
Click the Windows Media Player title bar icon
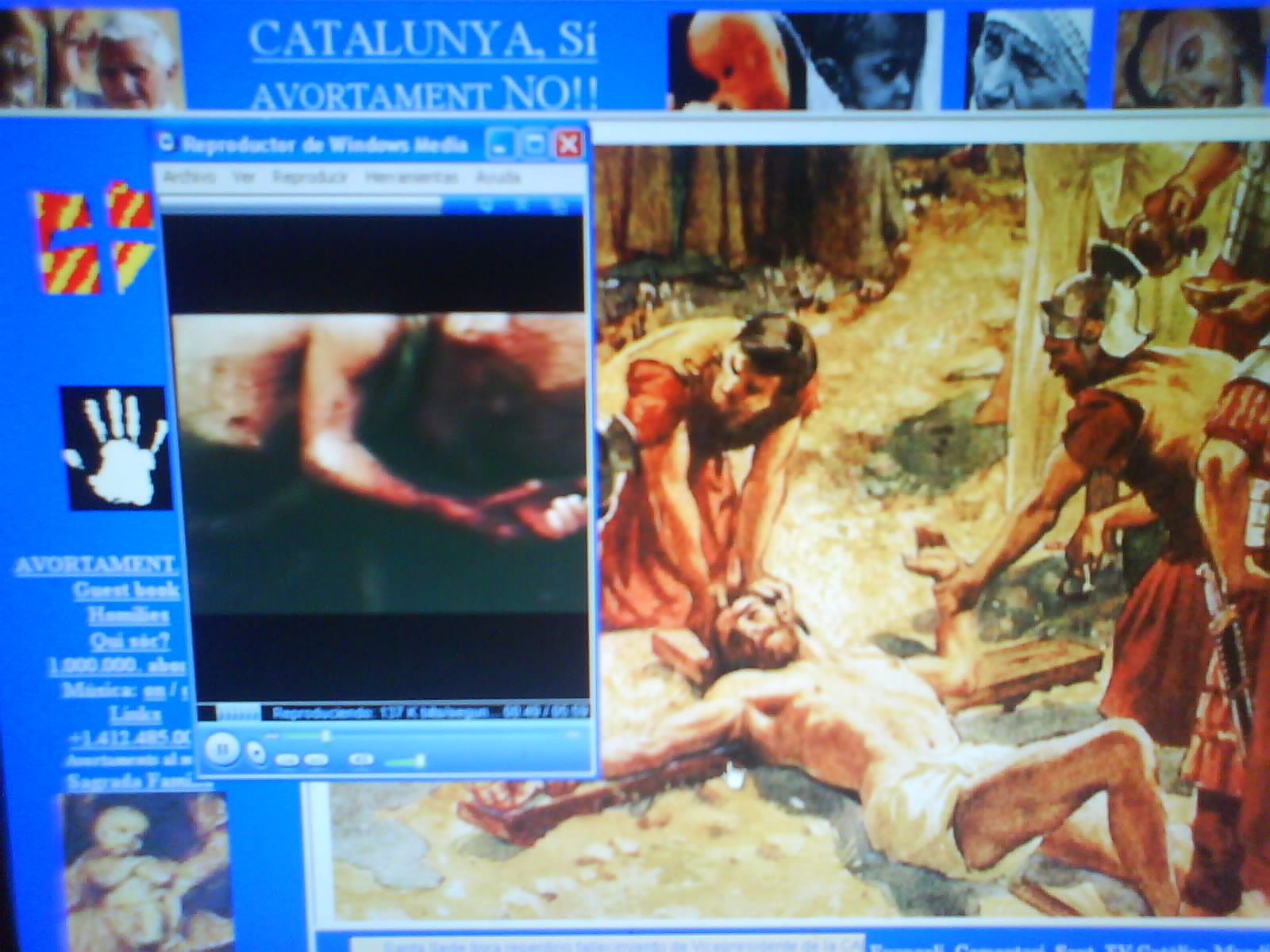(166, 143)
